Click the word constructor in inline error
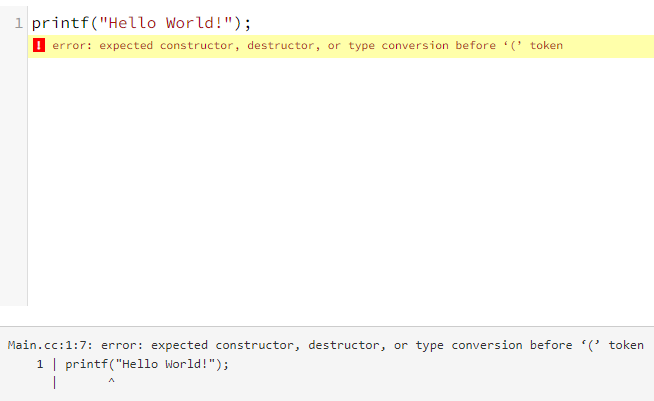 [x=199, y=45]
